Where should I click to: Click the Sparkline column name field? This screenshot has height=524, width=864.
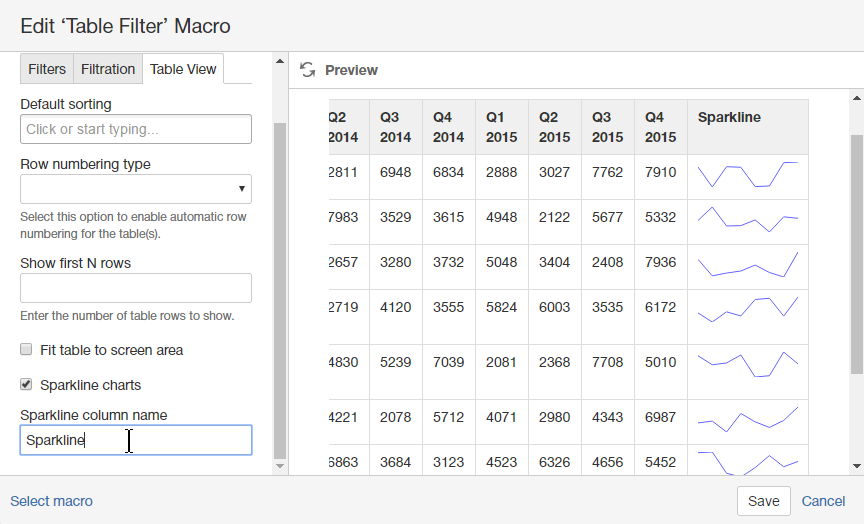click(x=136, y=440)
